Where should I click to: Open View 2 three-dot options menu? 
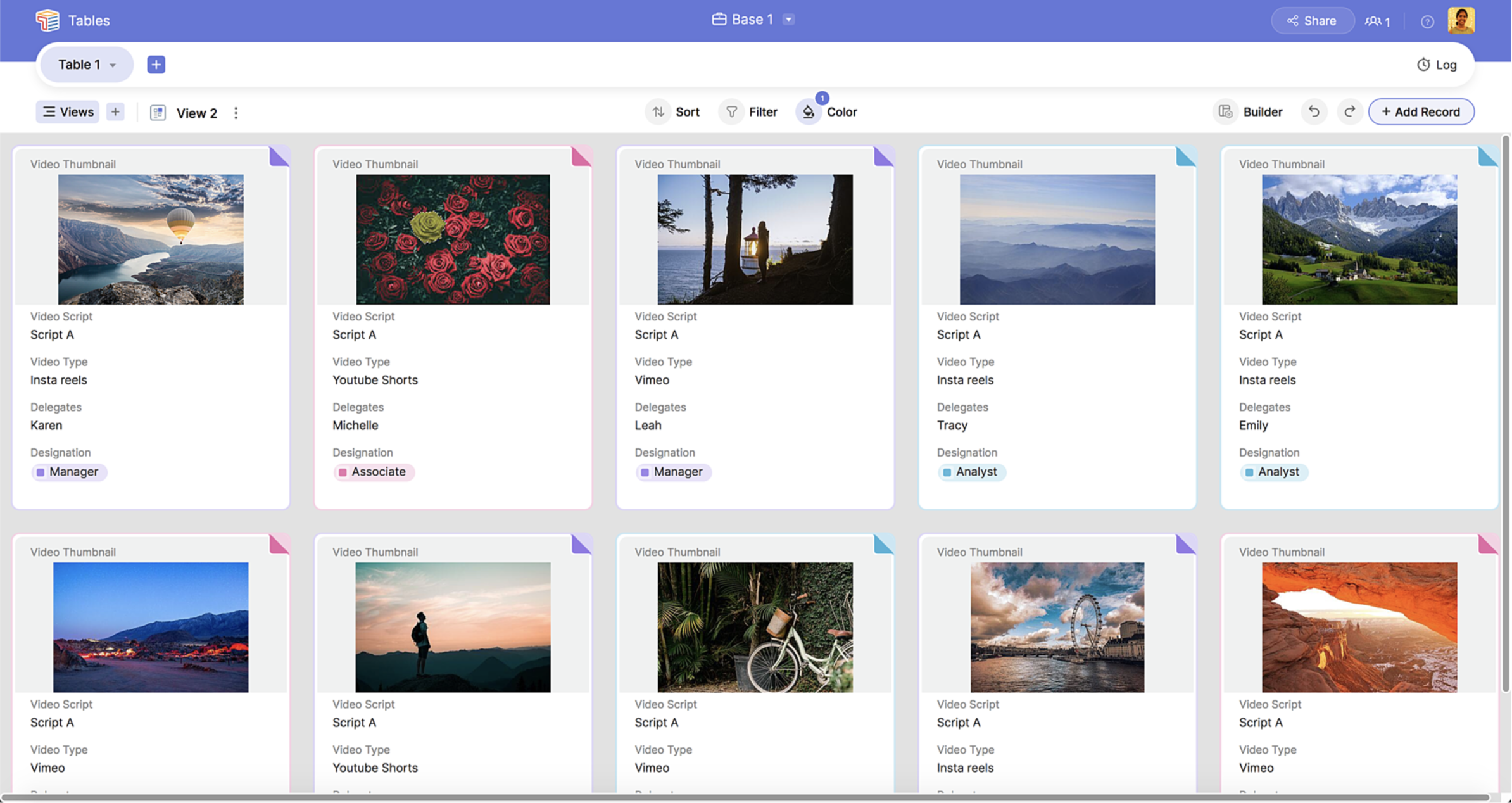coord(236,113)
